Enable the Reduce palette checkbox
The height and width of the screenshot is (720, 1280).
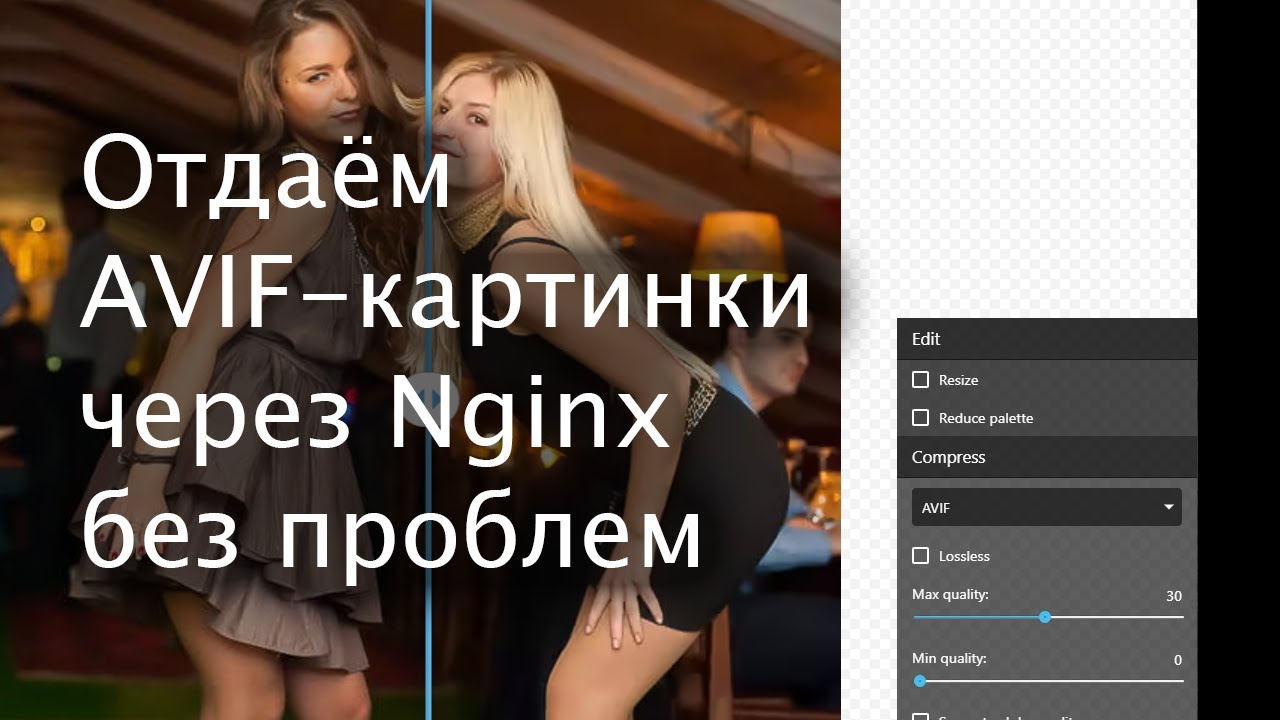[x=920, y=418]
